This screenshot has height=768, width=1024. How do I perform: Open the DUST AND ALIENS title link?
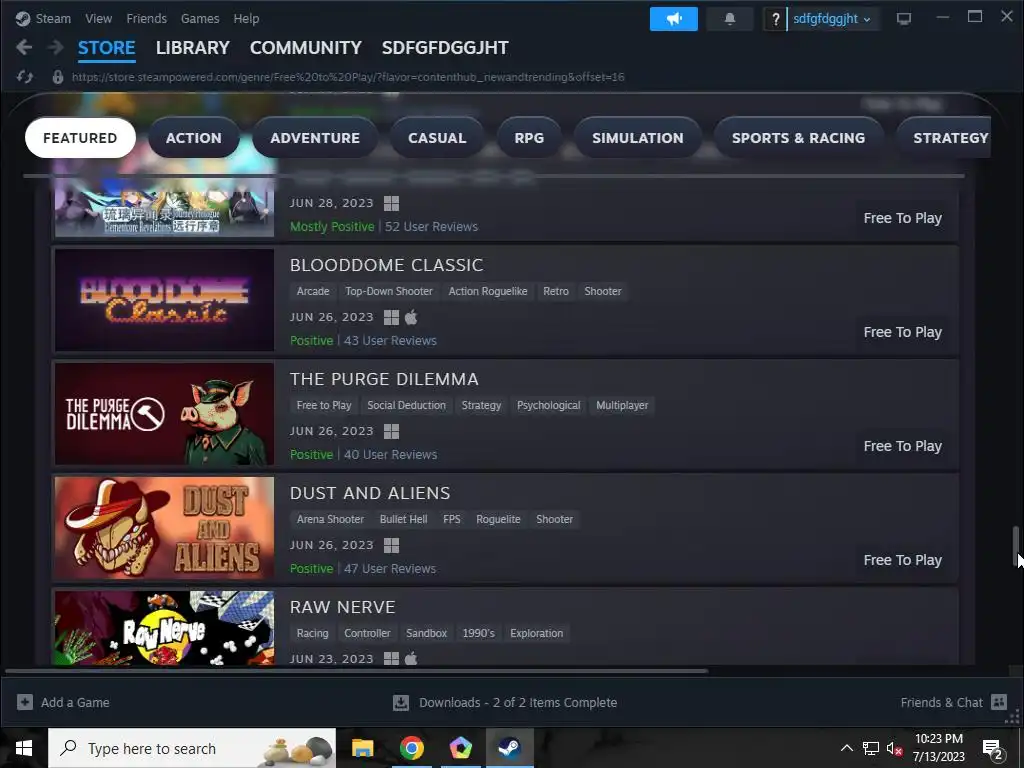pos(370,493)
